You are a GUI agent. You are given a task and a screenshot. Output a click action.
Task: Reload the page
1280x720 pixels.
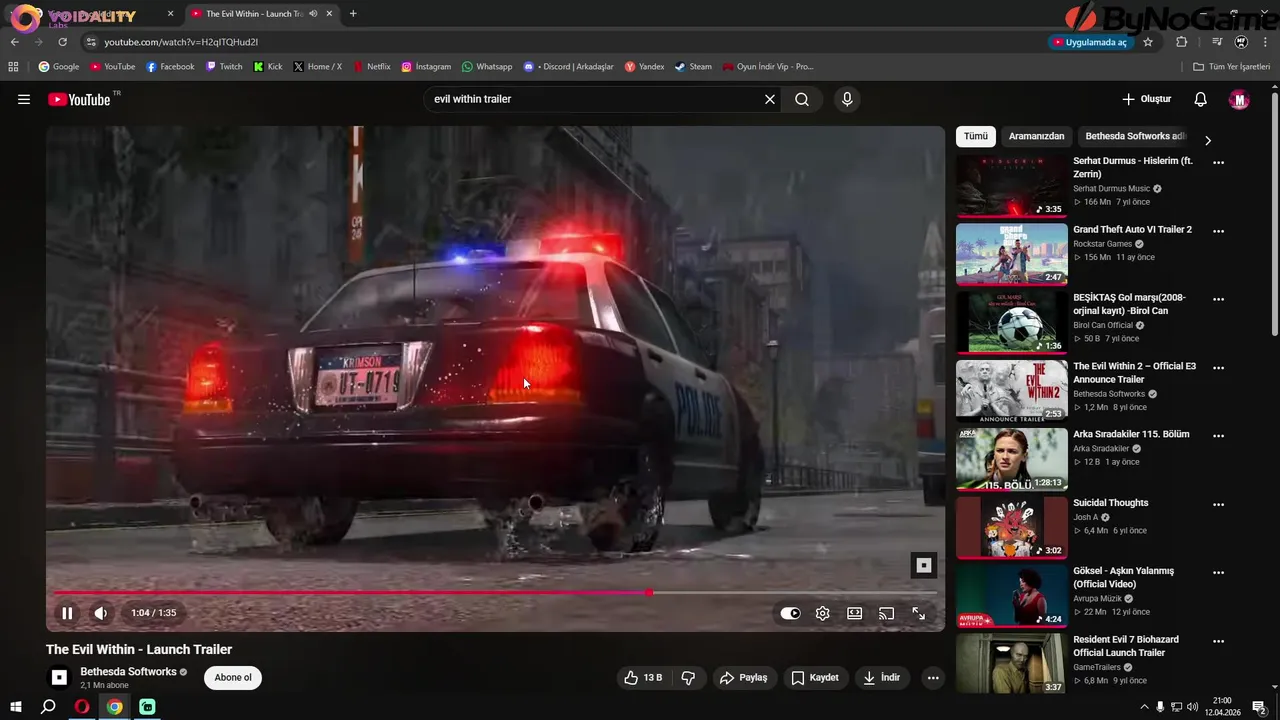pos(62,42)
